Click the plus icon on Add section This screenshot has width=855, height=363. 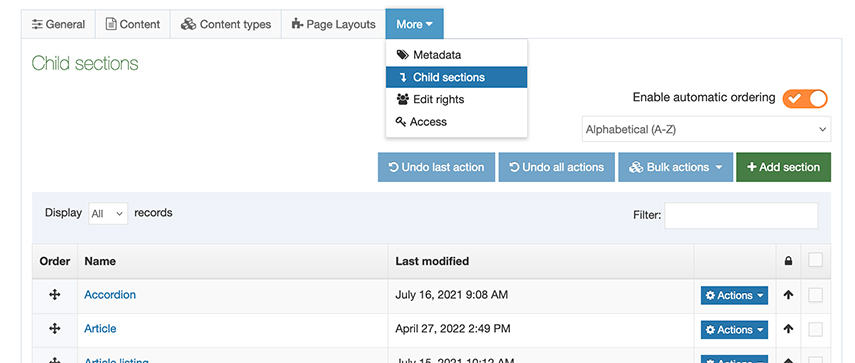[751, 167]
